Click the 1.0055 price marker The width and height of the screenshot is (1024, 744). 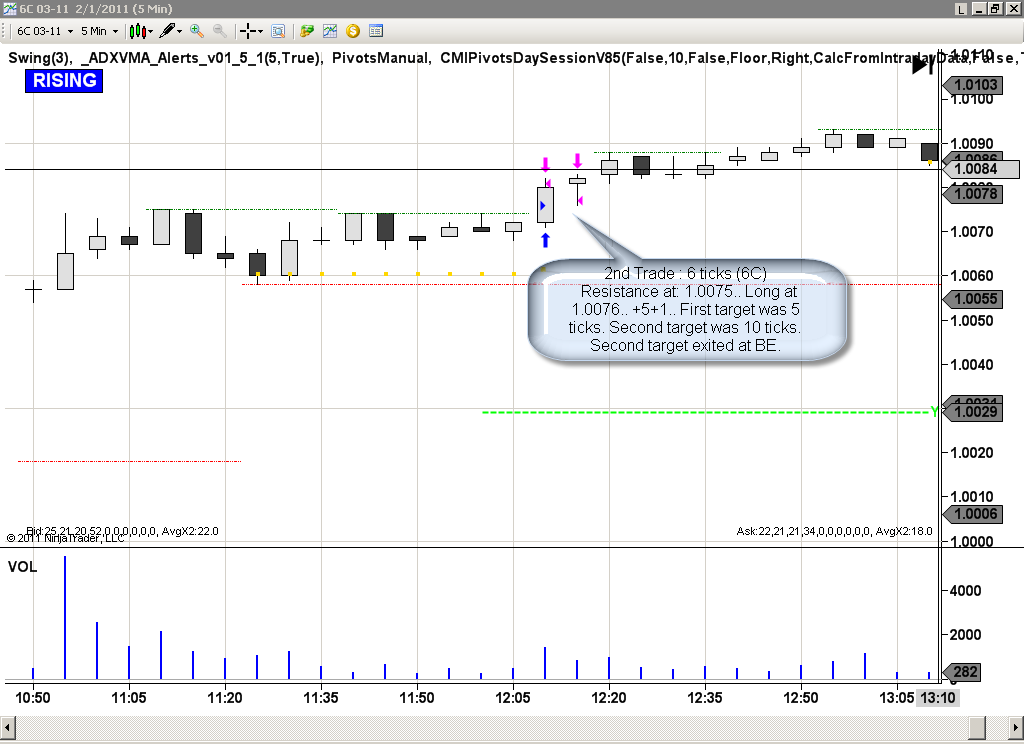[973, 299]
